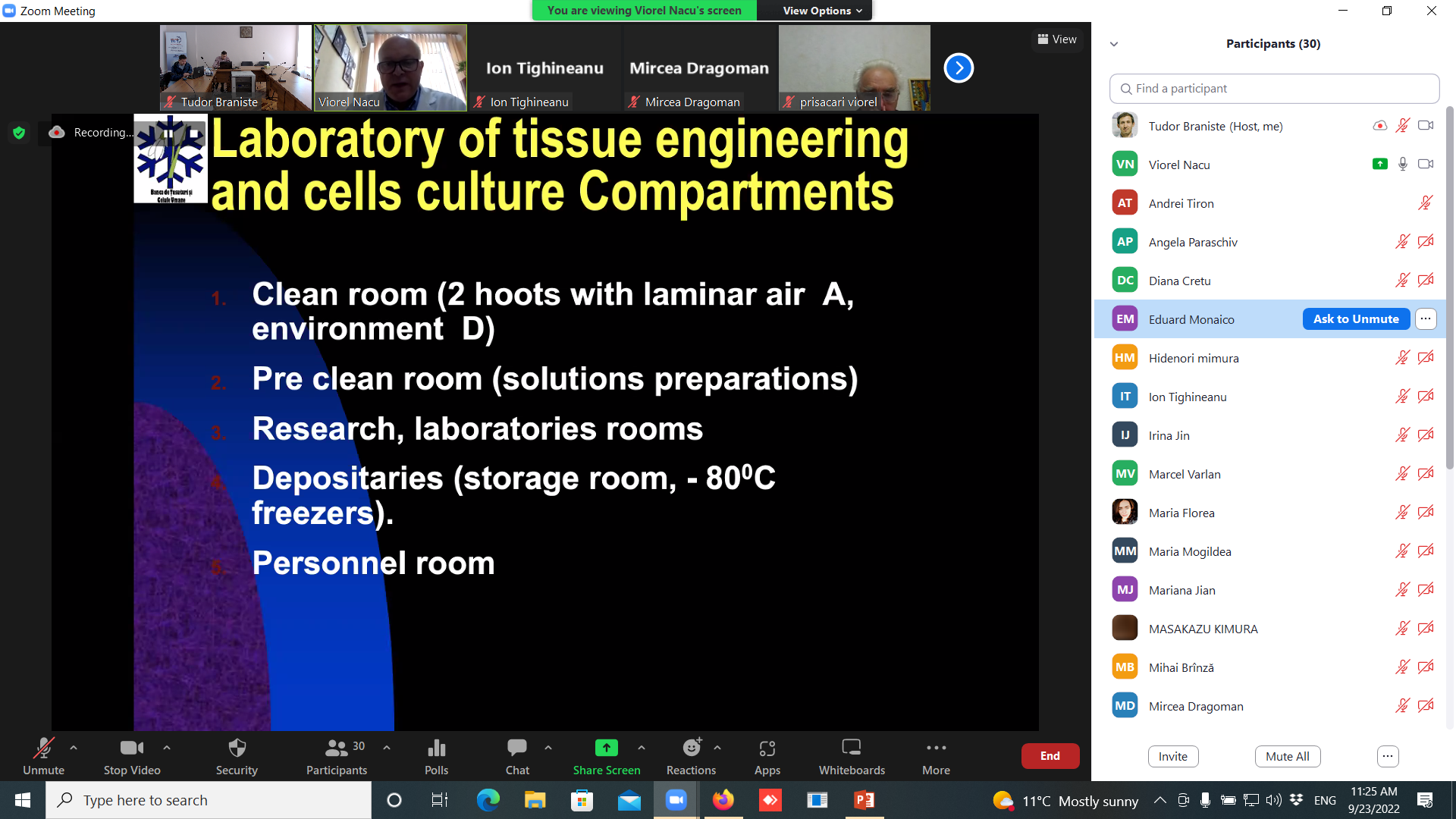This screenshot has height=819, width=1456.
Task: Open Microsoft Edge from taskbar
Action: (x=488, y=800)
